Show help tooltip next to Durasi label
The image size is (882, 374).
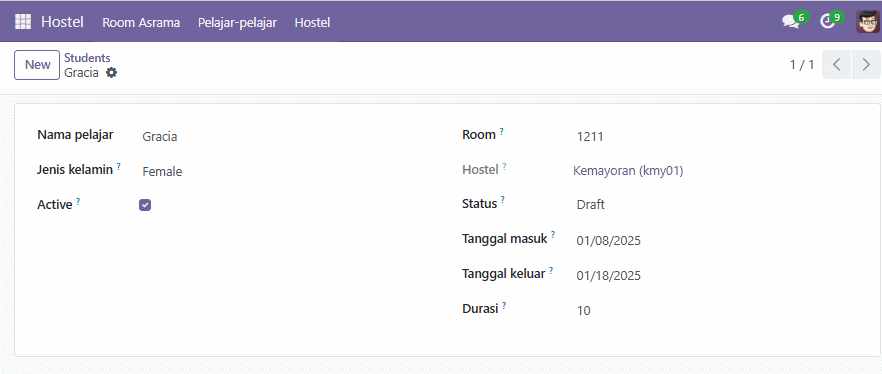[504, 305]
